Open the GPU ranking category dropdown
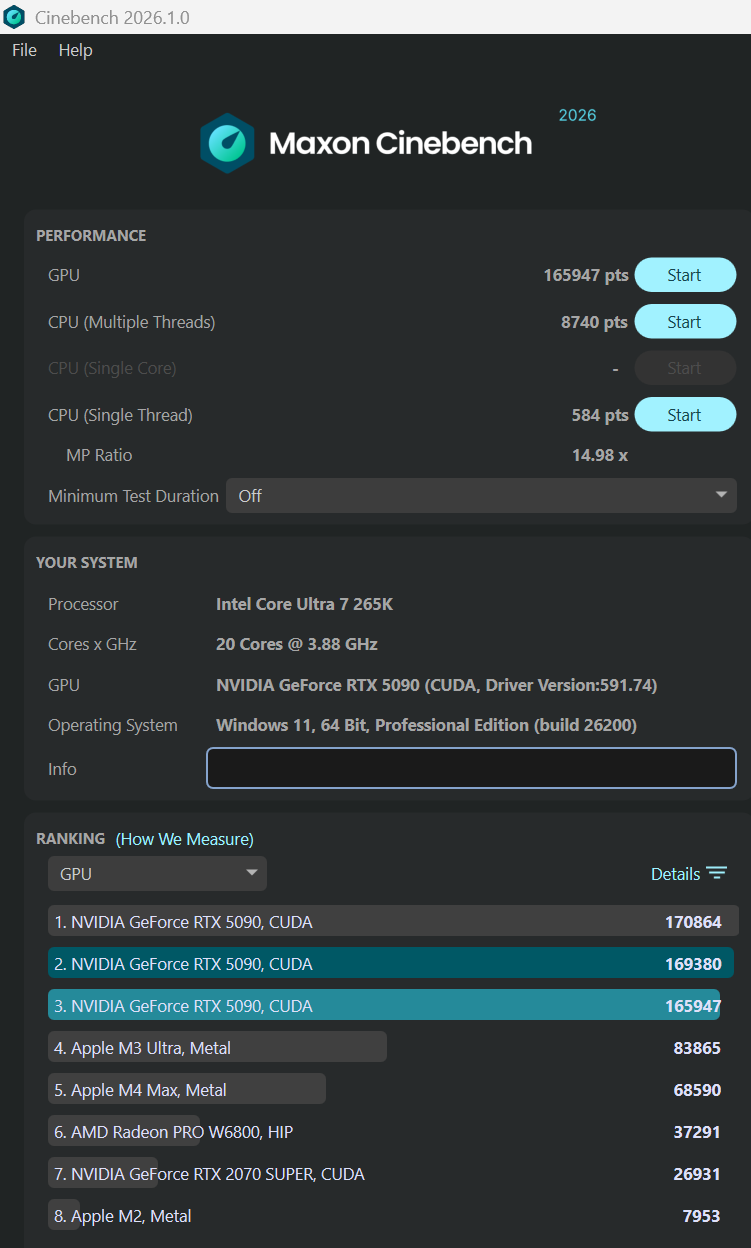The image size is (751, 1248). [x=157, y=874]
